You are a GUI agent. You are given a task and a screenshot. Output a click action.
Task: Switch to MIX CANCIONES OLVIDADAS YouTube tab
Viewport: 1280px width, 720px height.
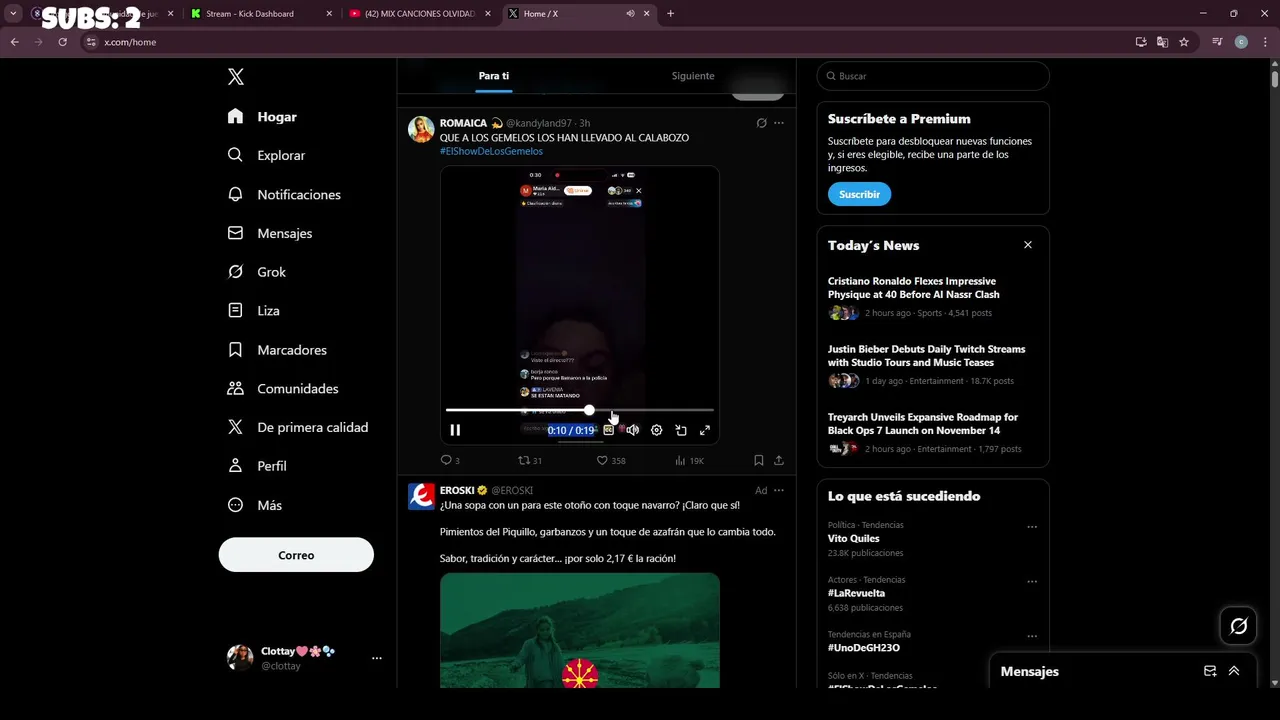pos(420,14)
